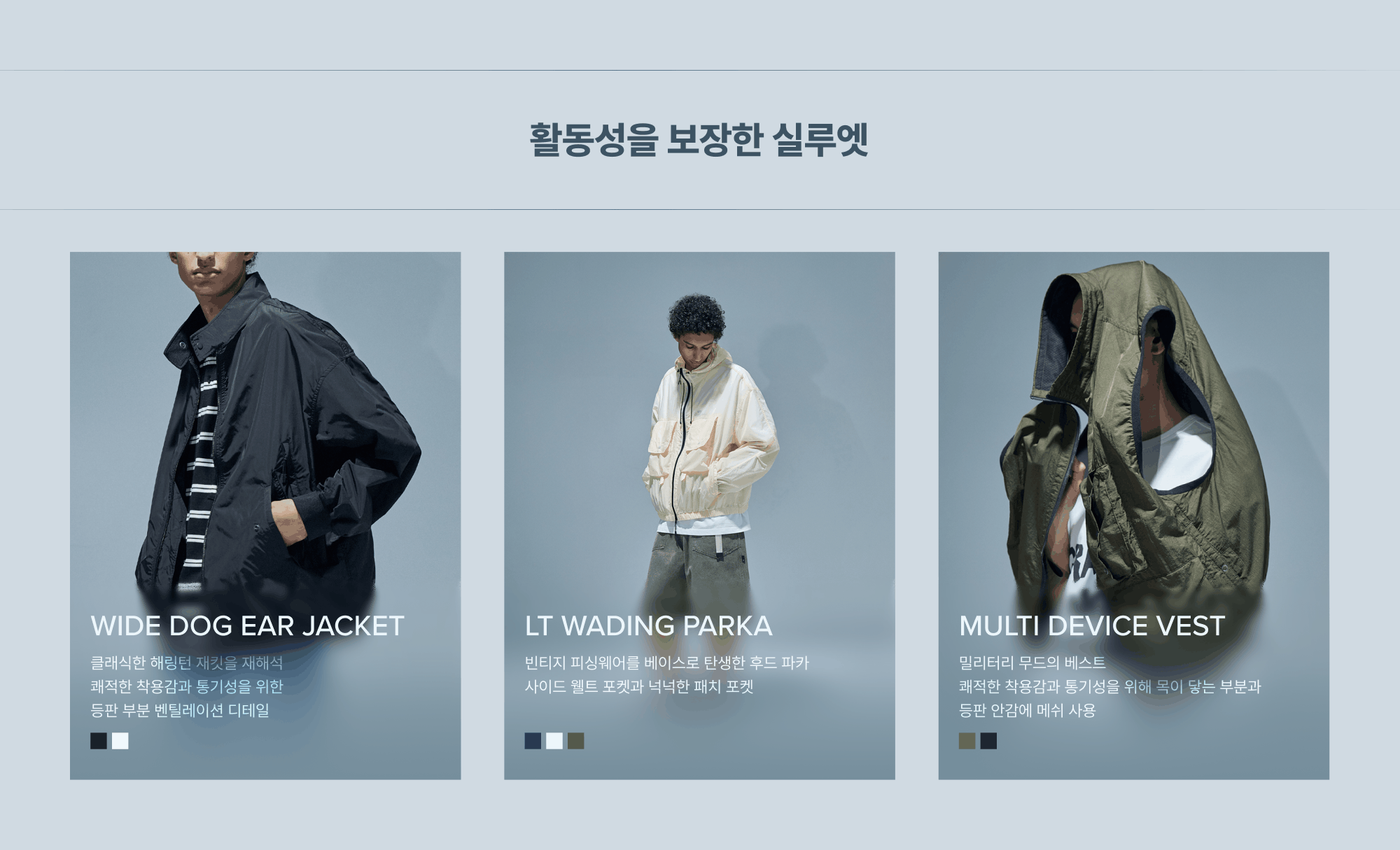Viewport: 1400px width, 850px height.
Task: Pick olive color swatch for LT Wading Parka
Action: (575, 741)
